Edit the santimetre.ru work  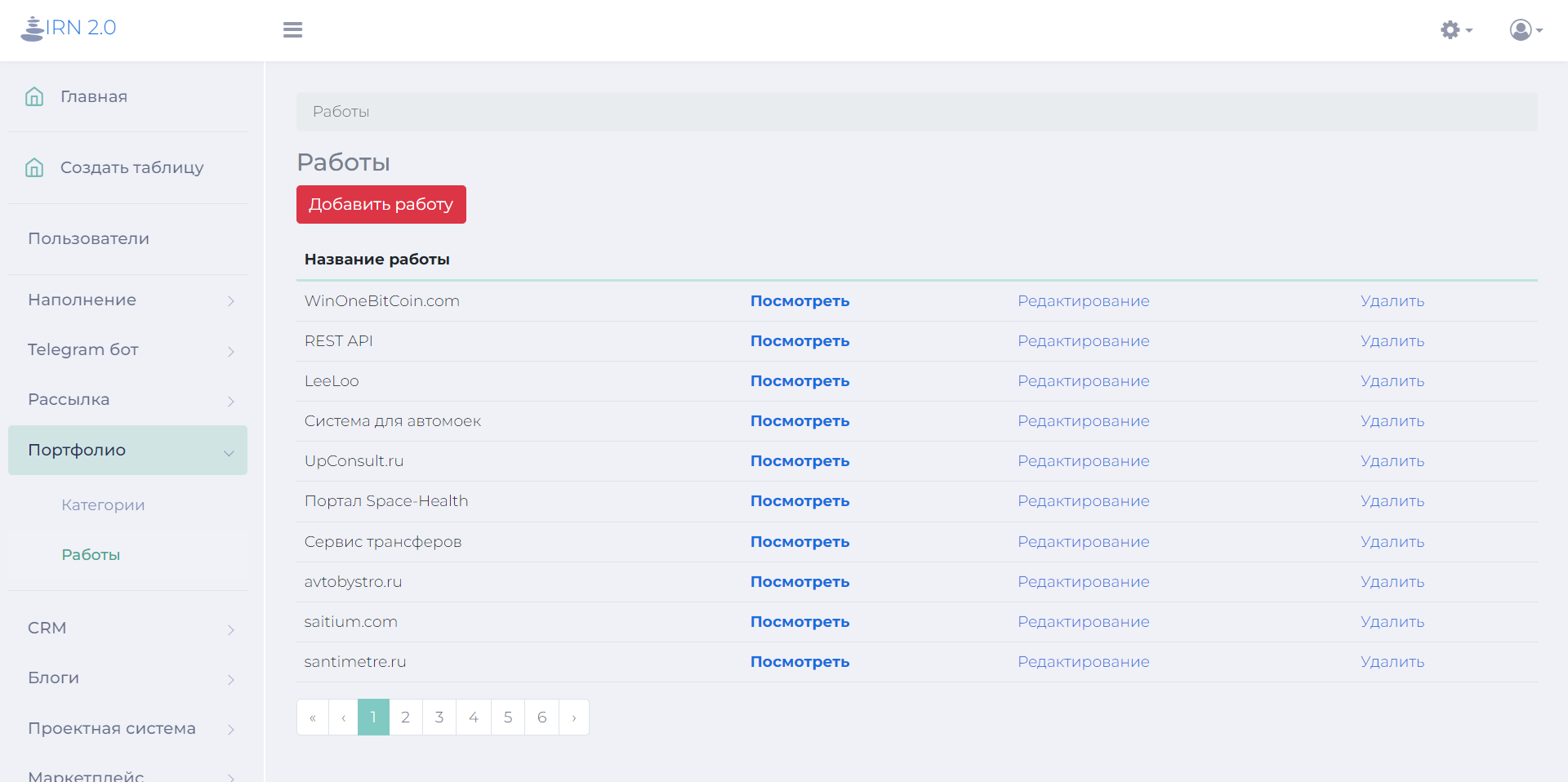point(1083,661)
